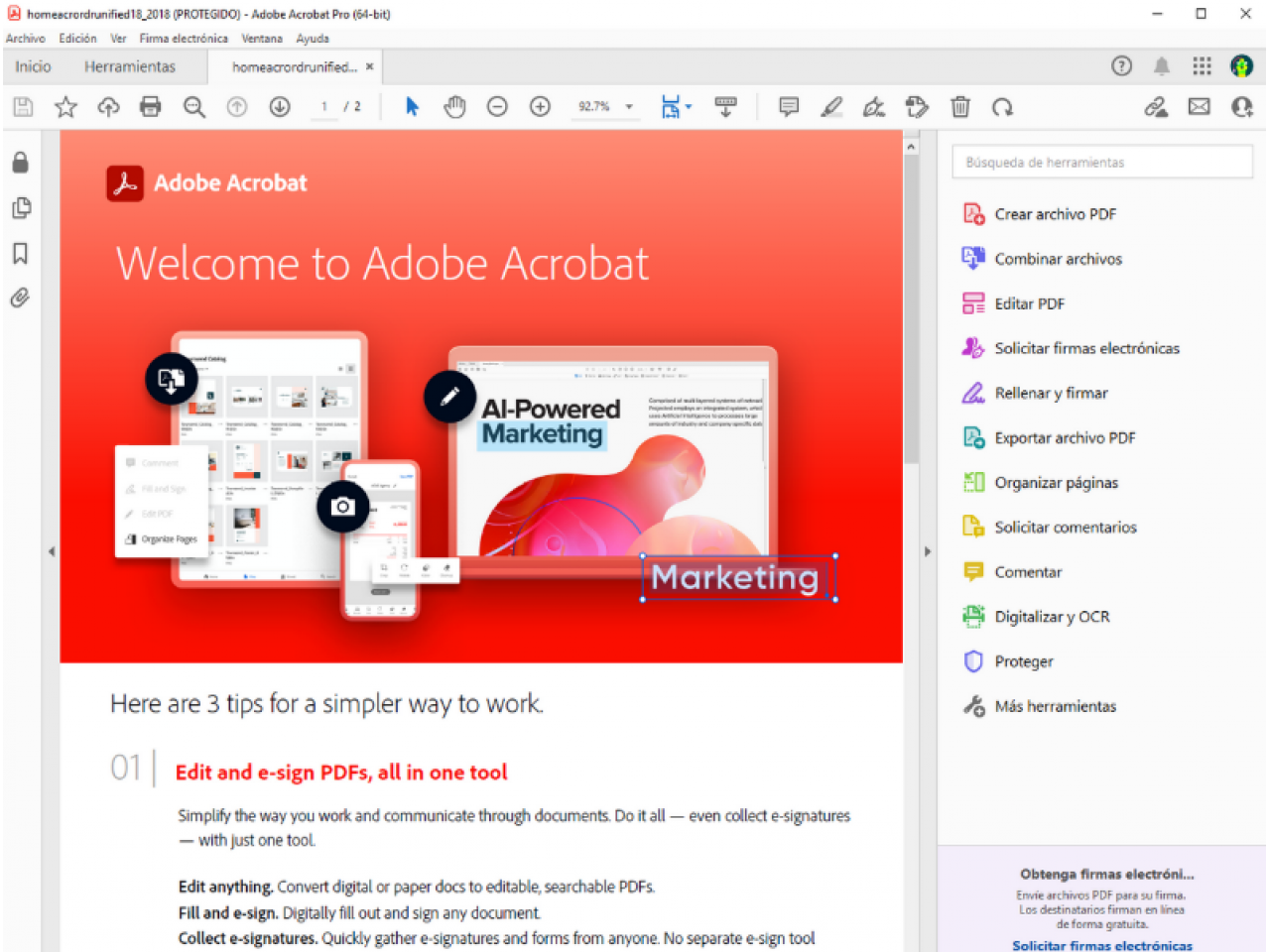
Task: Select the arrow selection tool
Action: click(413, 106)
